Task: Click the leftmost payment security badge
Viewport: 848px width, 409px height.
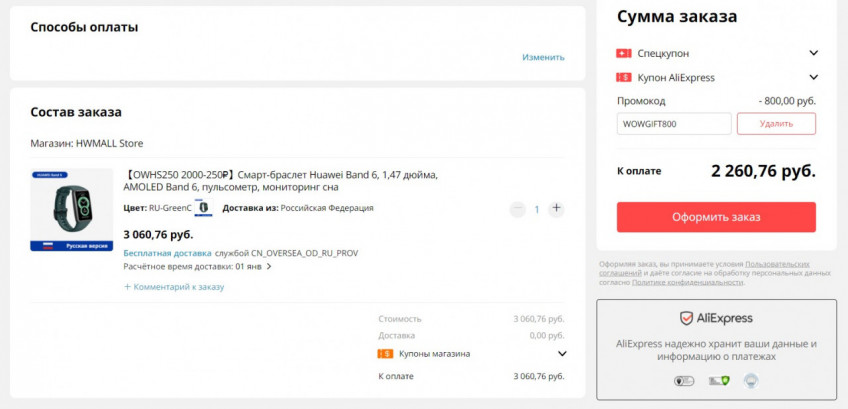Action: [x=684, y=381]
